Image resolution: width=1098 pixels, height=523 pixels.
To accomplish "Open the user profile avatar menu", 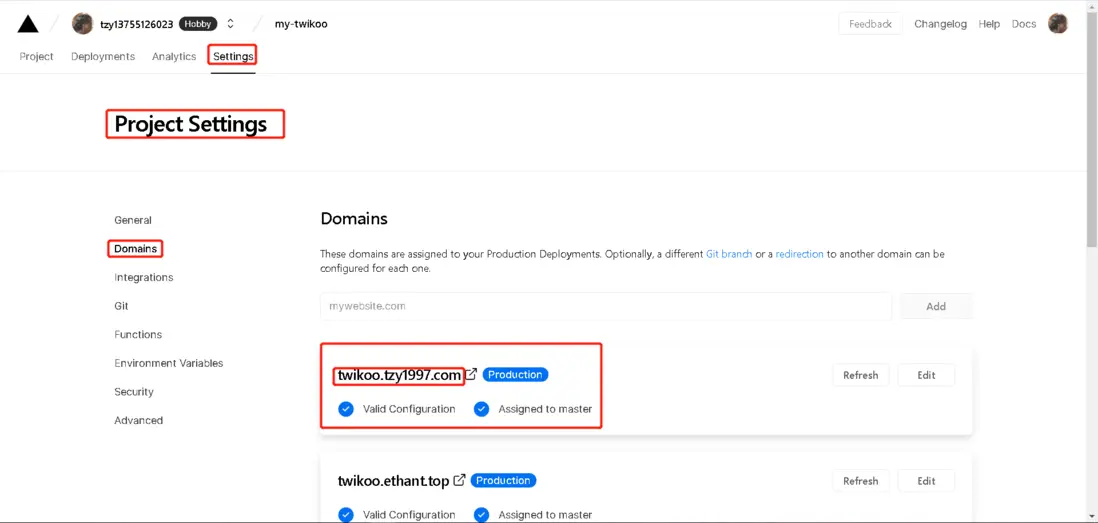I will (1057, 24).
